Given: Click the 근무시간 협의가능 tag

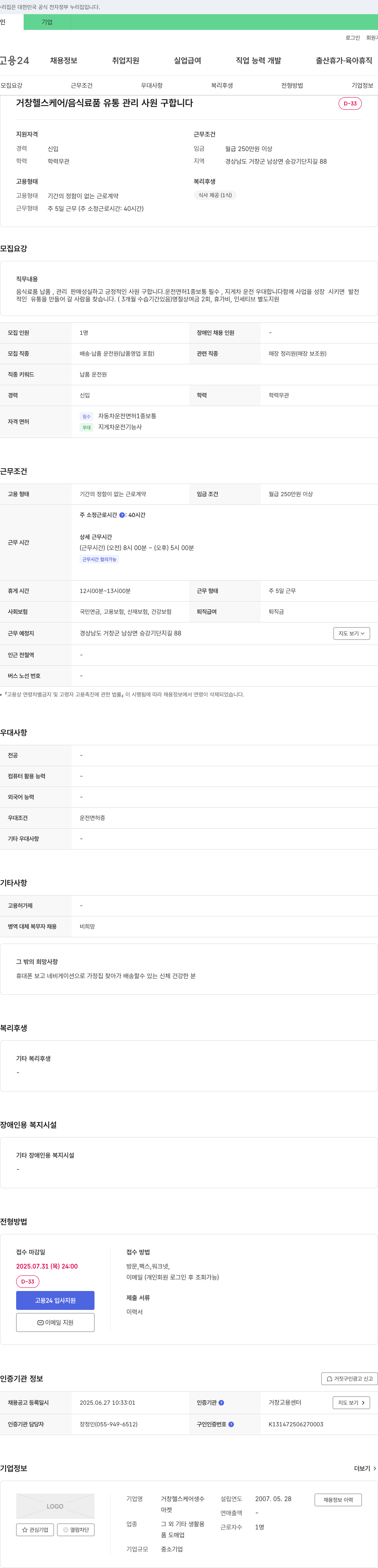Looking at the screenshot, I should point(99,560).
